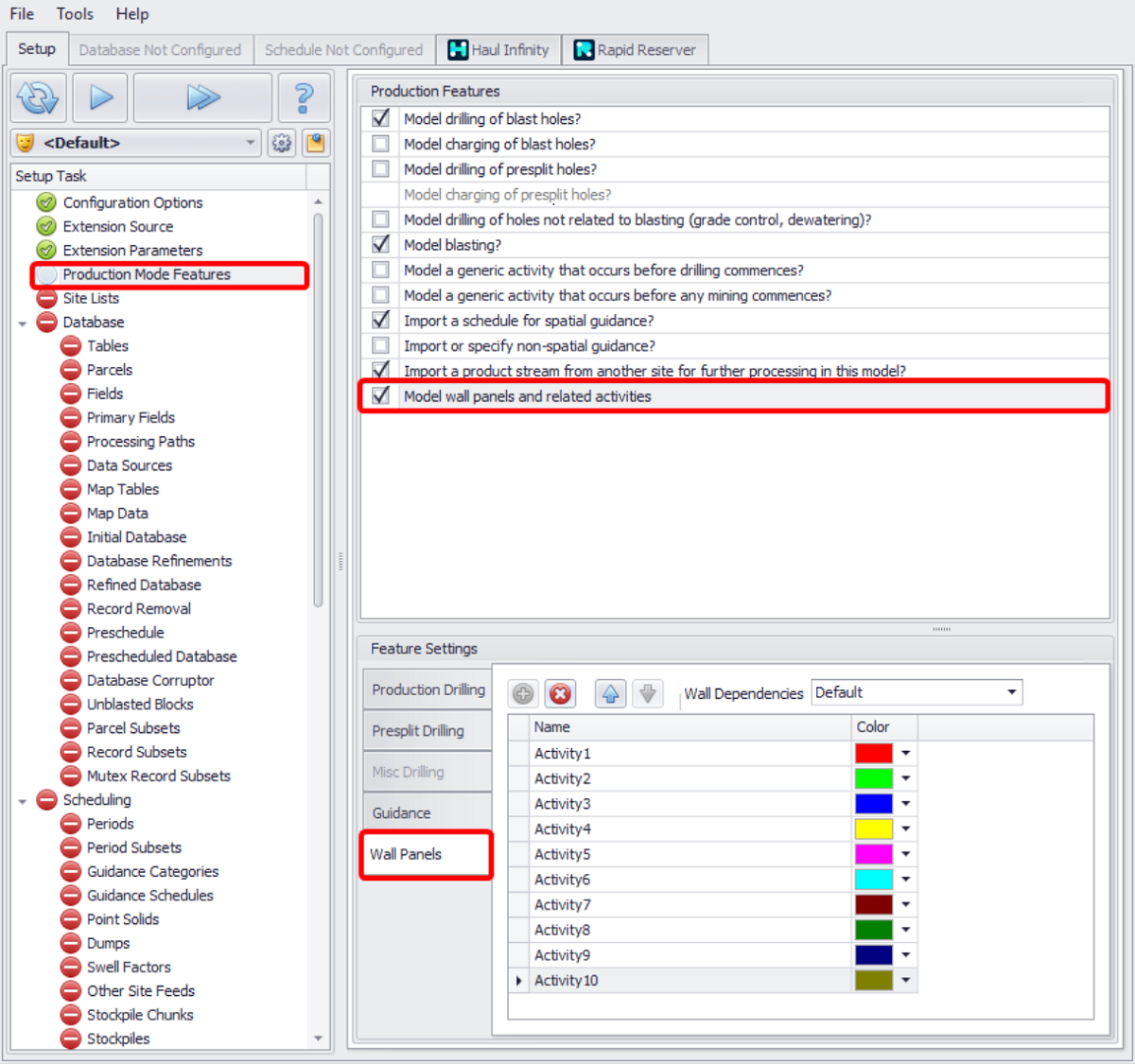The height and width of the screenshot is (1064, 1135).
Task: Toggle Model wall panels and related activities
Action: click(380, 396)
